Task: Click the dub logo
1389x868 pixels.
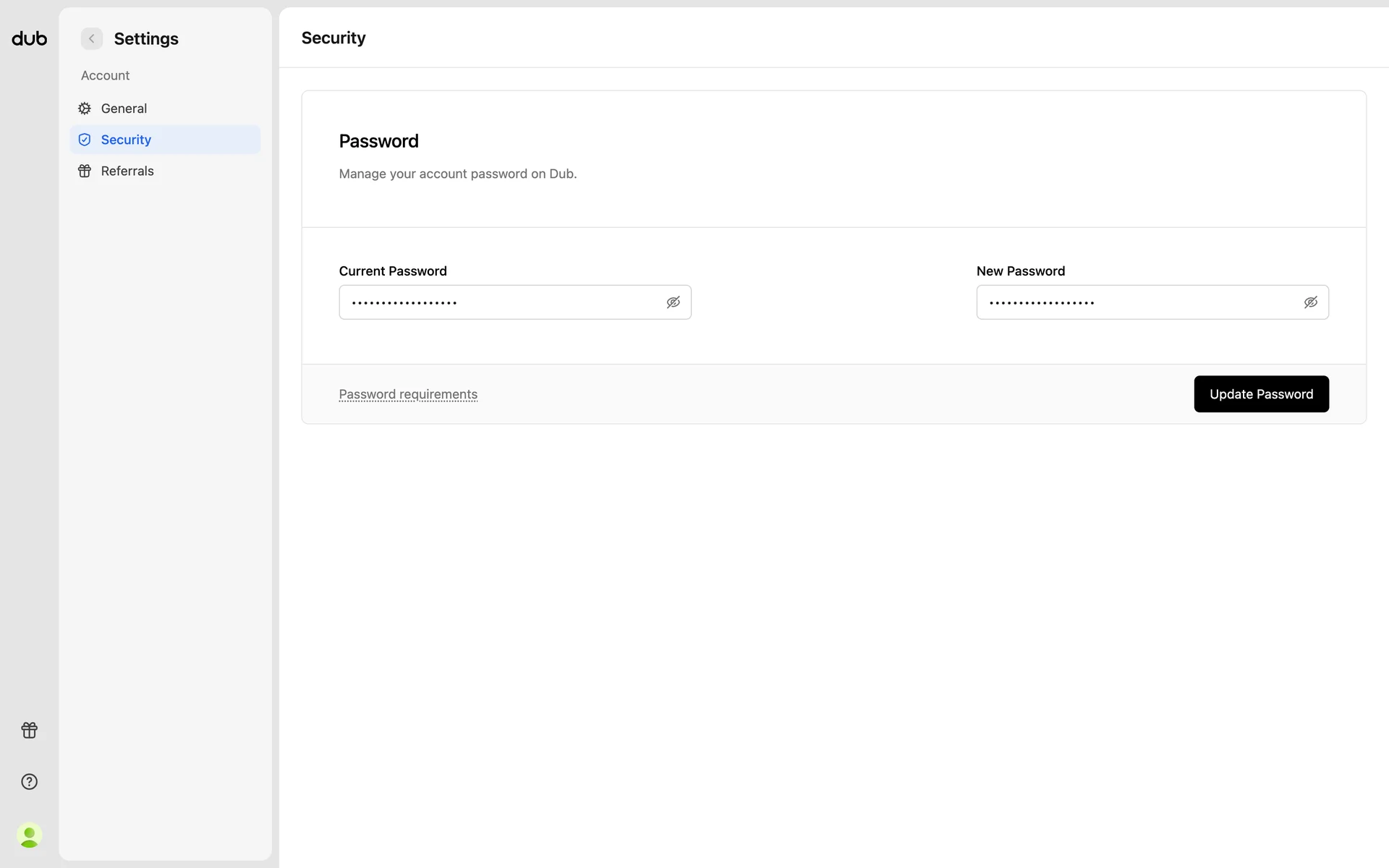Action: tap(29, 38)
